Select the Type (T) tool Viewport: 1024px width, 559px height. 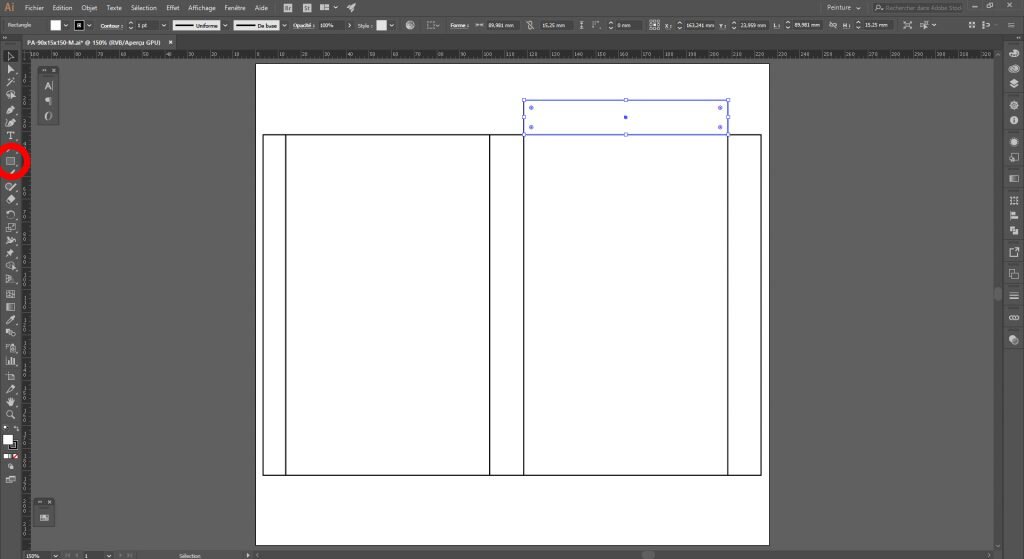11,135
